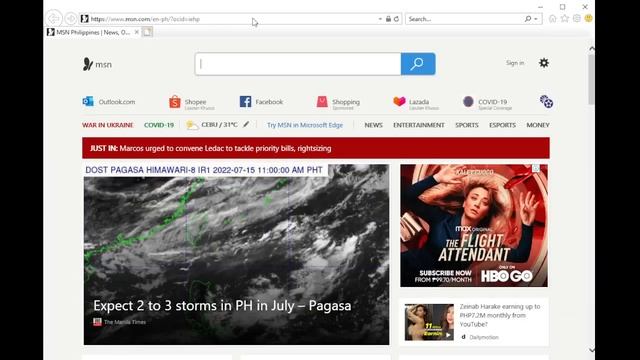The image size is (640, 360).
Task: Click the Sign in link
Action: [x=515, y=63]
